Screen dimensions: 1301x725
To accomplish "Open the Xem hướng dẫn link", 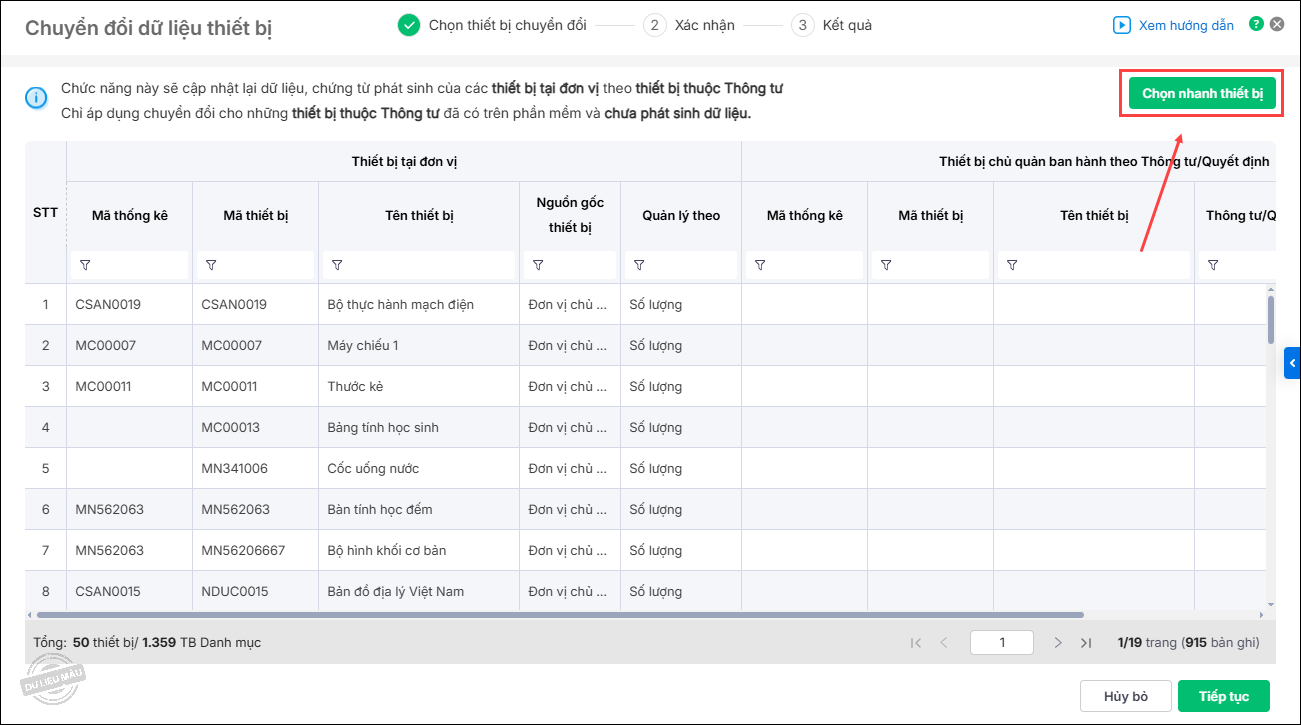I will pyautogui.click(x=1186, y=25).
